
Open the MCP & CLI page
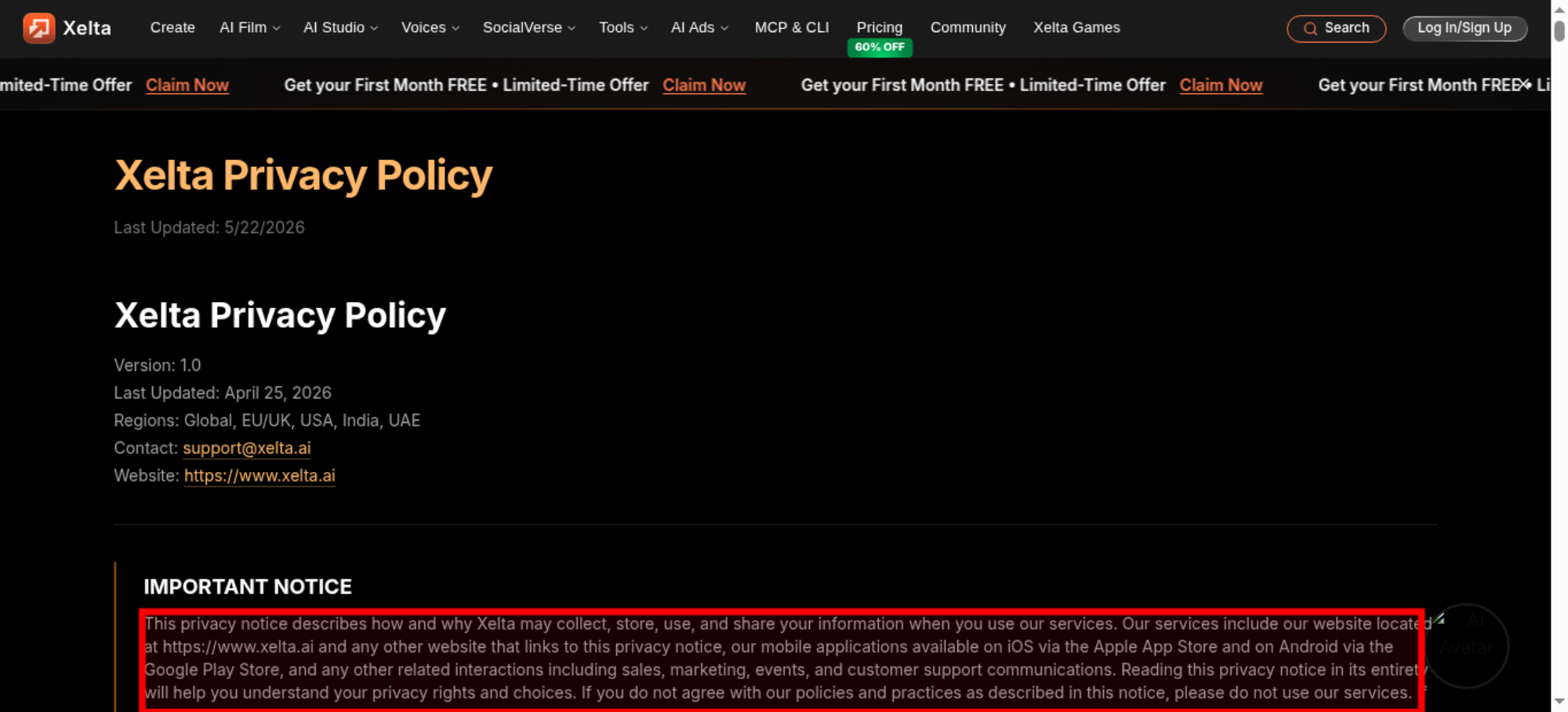[x=791, y=28]
